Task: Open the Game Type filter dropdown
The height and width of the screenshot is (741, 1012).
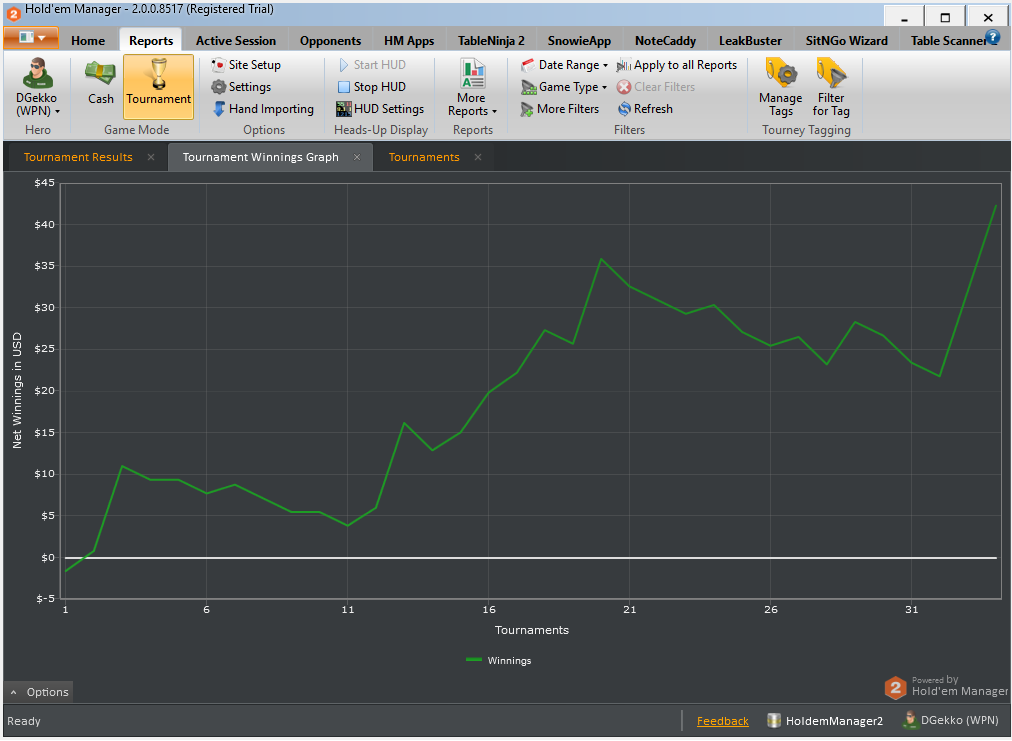Action: (564, 86)
